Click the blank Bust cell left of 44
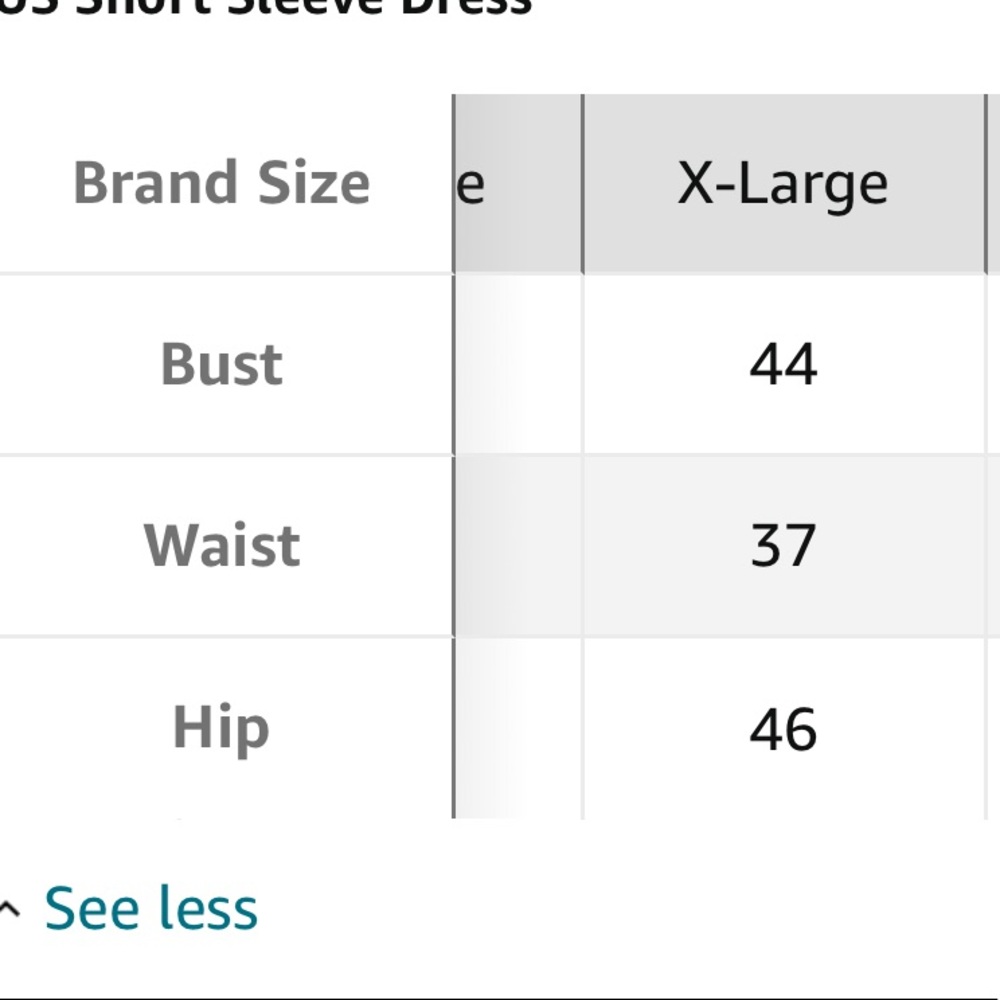 pyautogui.click(x=518, y=365)
